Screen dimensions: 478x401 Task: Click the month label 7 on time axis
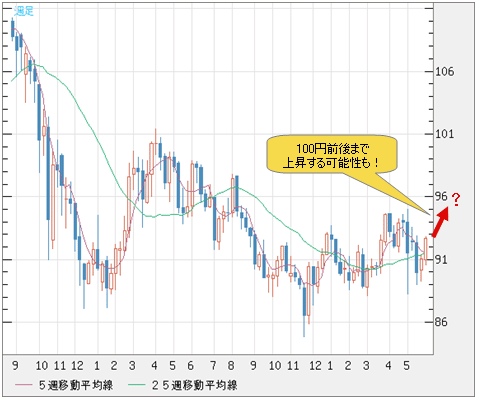coord(213,366)
